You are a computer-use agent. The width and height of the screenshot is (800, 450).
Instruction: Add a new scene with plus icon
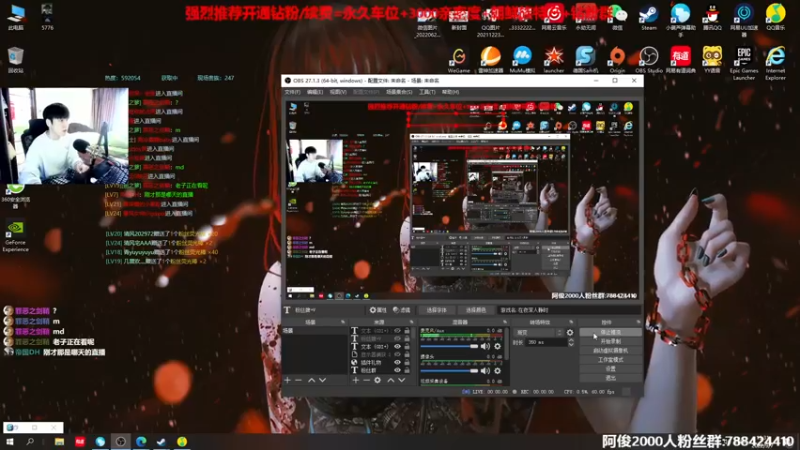point(287,380)
